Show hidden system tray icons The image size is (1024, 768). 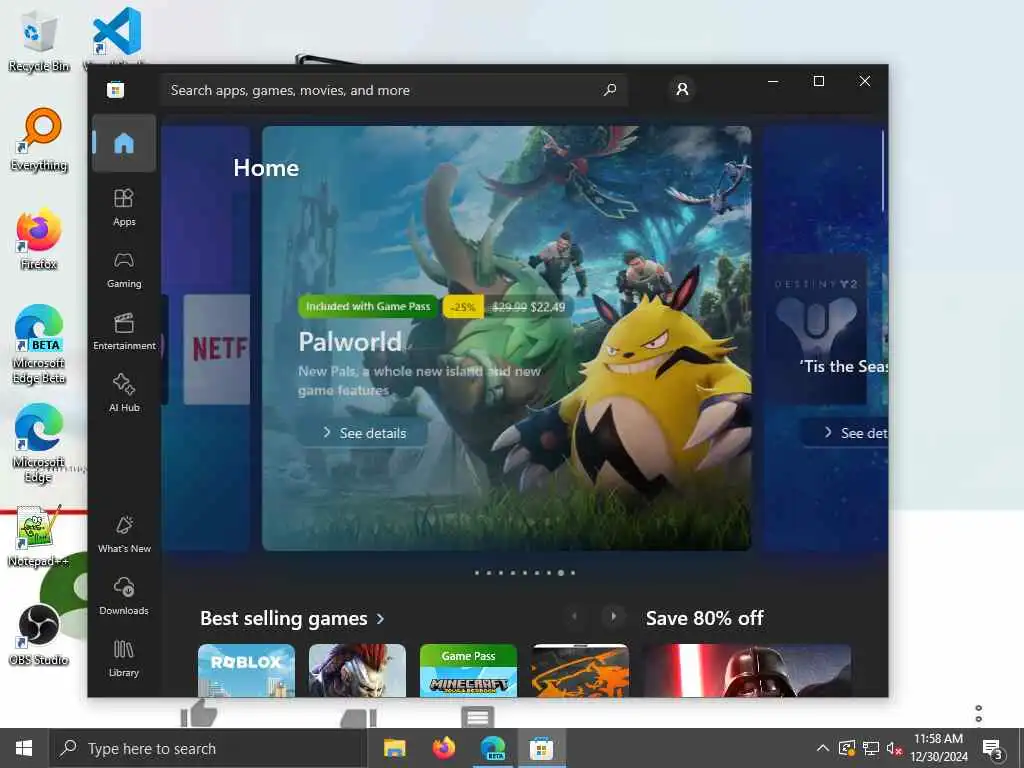point(823,748)
